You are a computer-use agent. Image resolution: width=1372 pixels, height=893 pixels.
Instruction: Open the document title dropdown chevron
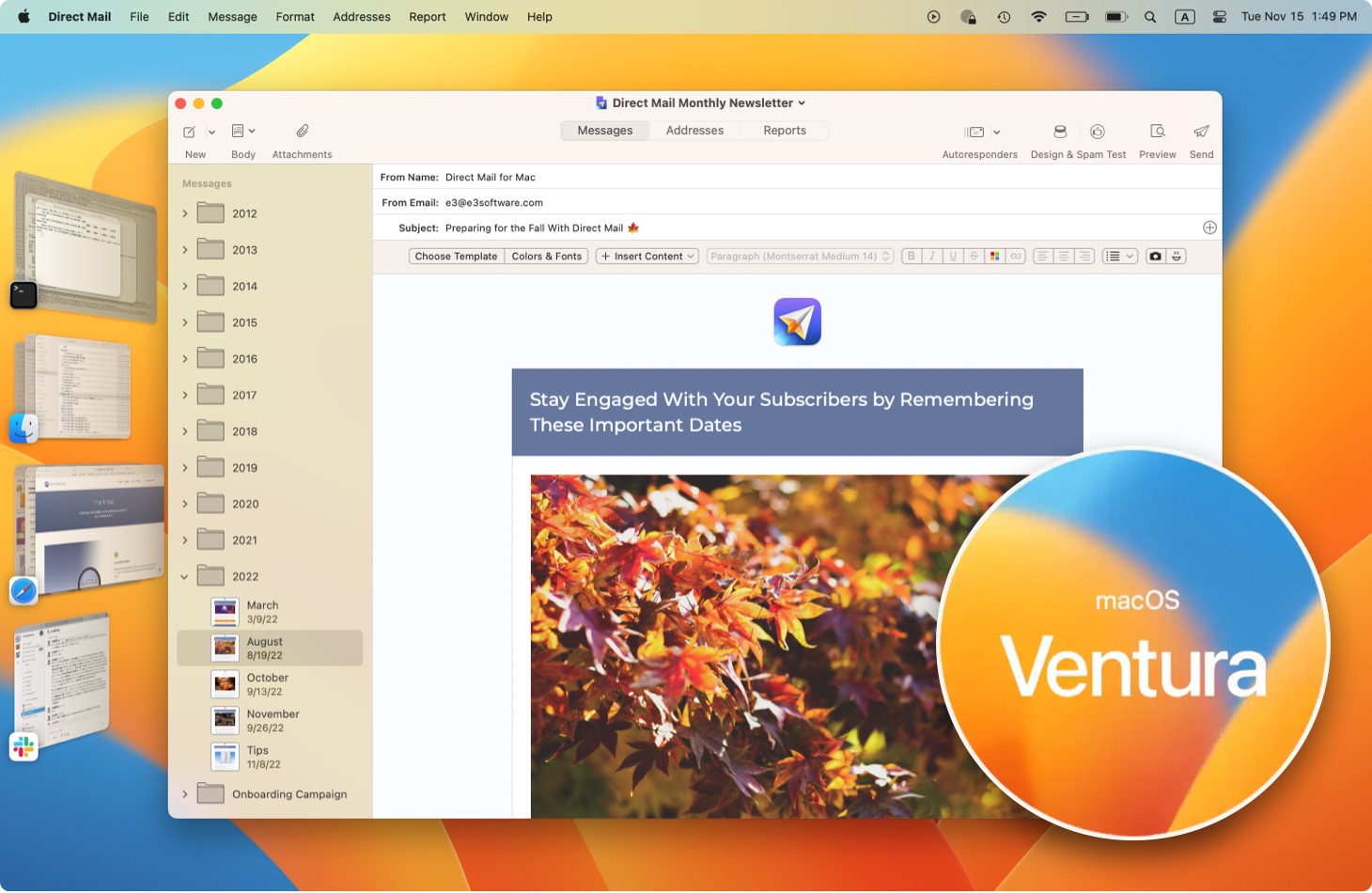[802, 103]
